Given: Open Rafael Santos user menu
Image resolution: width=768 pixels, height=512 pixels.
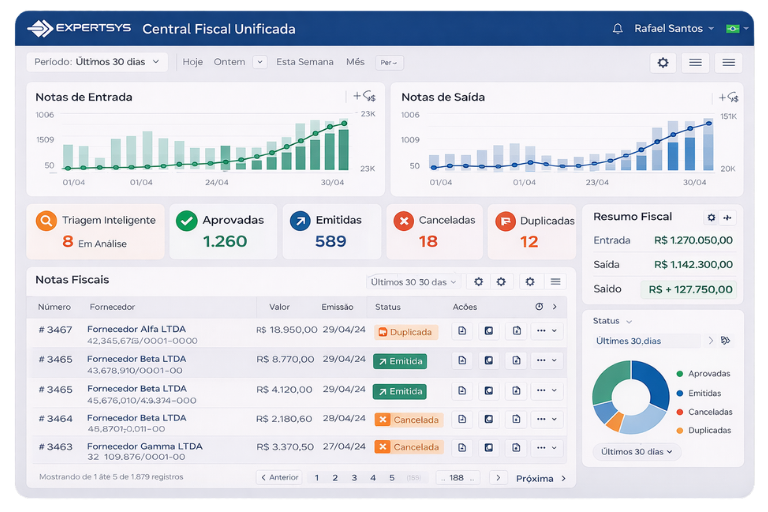Looking at the screenshot, I should click(674, 28).
